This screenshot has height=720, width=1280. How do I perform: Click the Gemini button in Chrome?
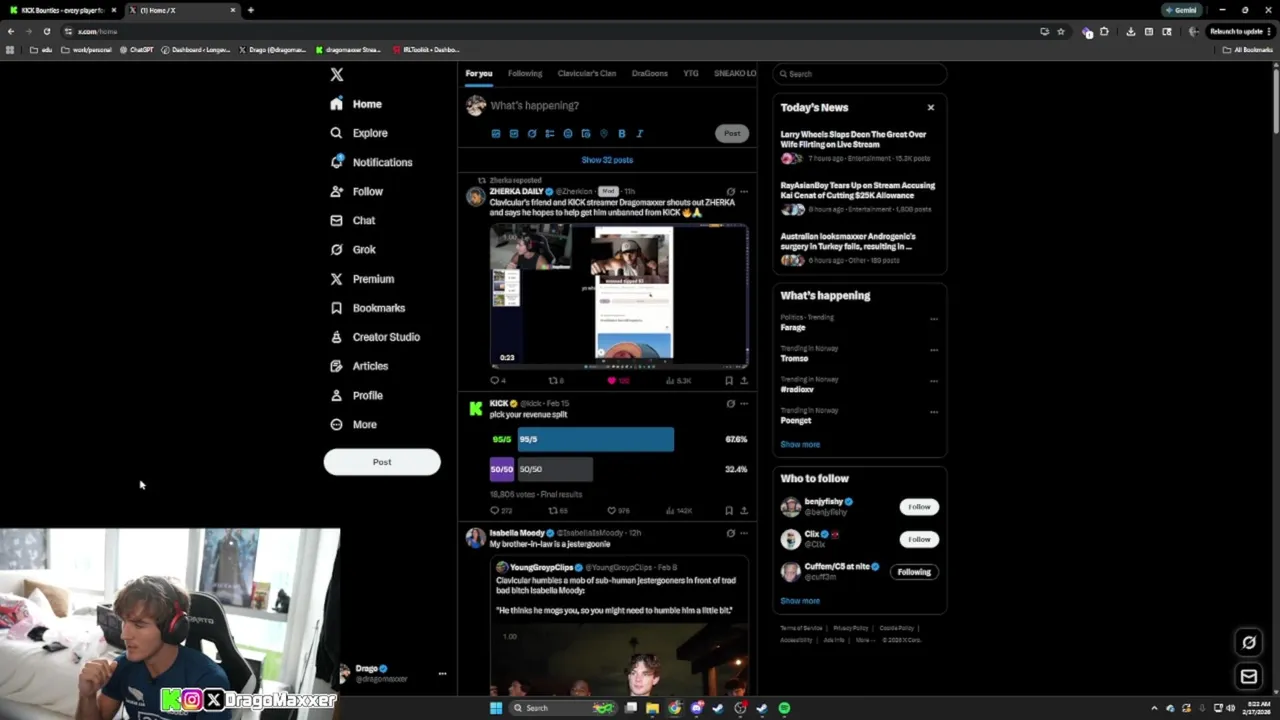1181,10
